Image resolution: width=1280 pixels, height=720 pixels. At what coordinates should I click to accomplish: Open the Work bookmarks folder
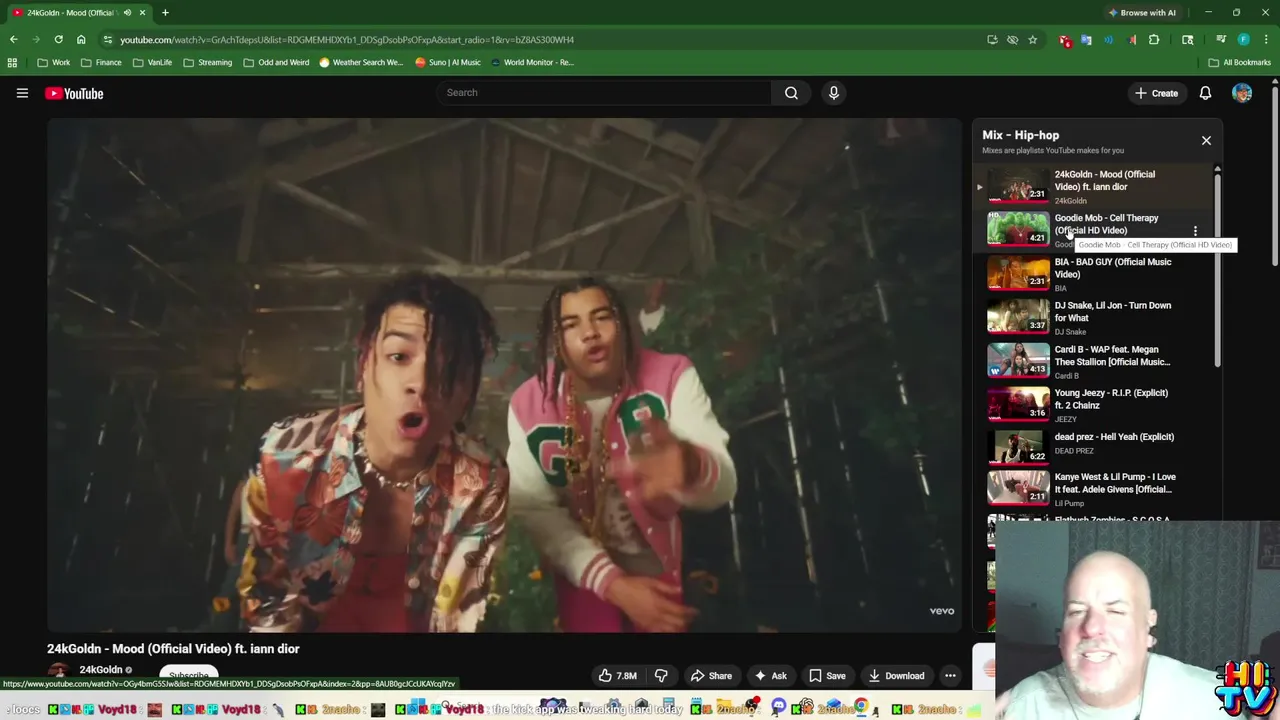[53, 62]
